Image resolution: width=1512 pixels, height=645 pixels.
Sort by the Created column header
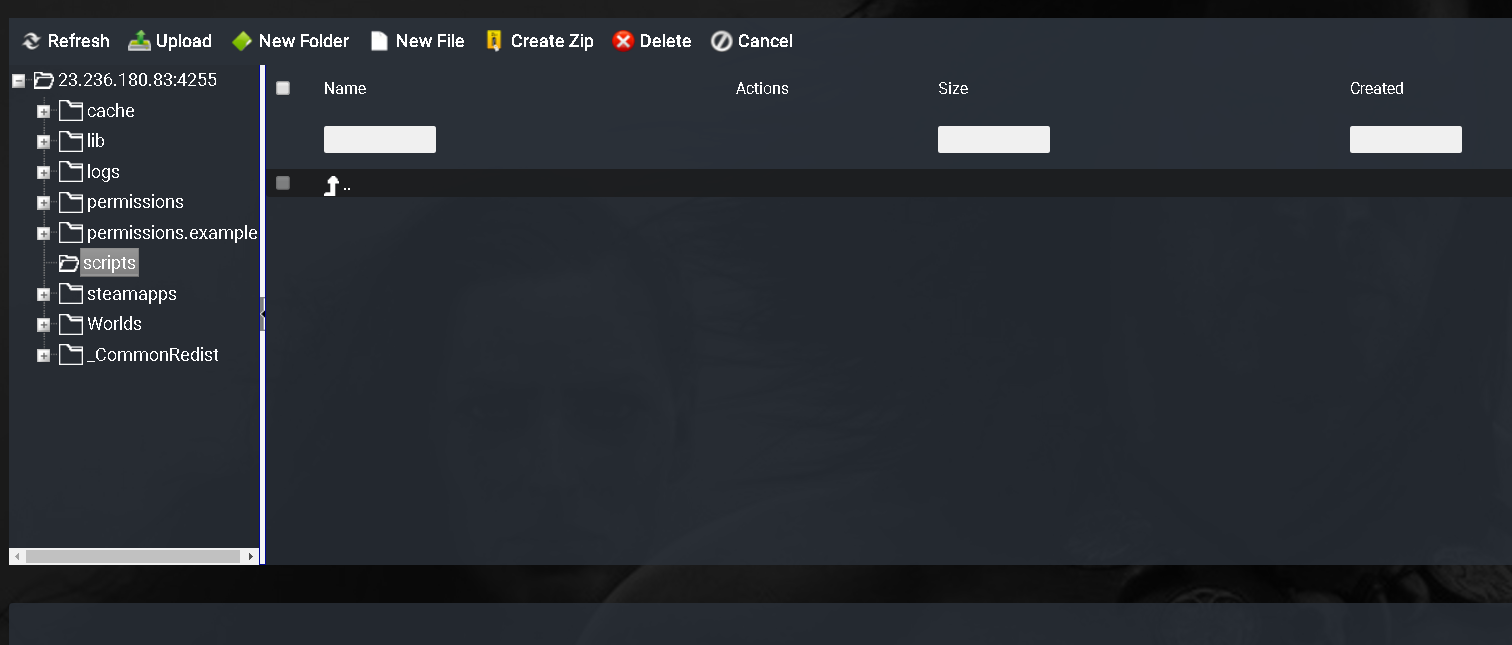pyautogui.click(x=1377, y=88)
